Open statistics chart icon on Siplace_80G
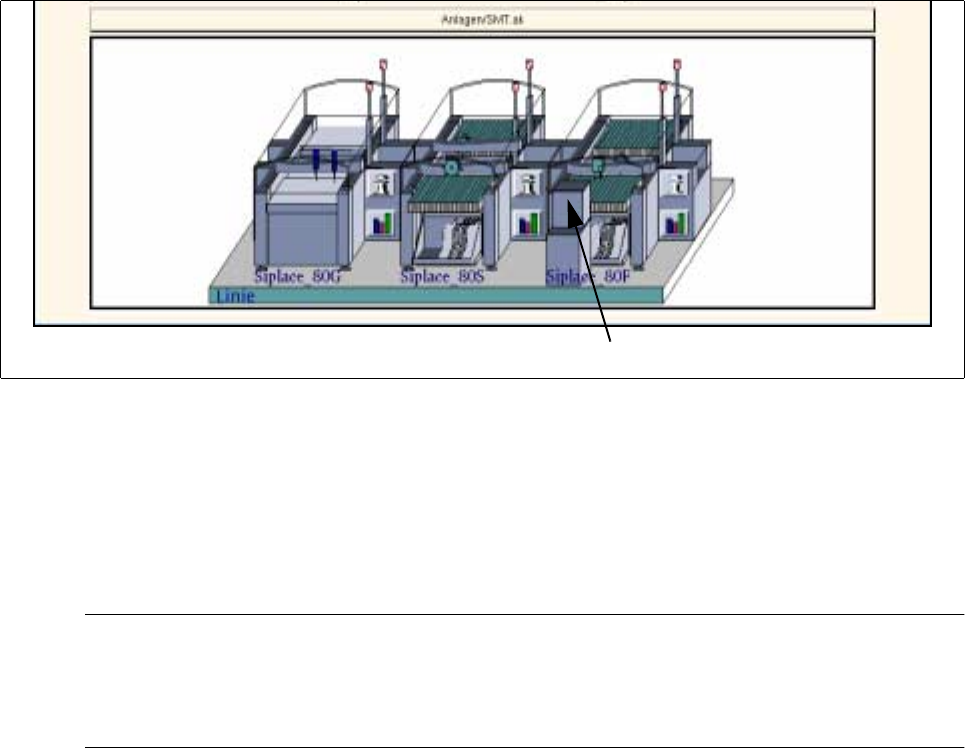Viewport: 965px width, 748px height. coord(382,223)
